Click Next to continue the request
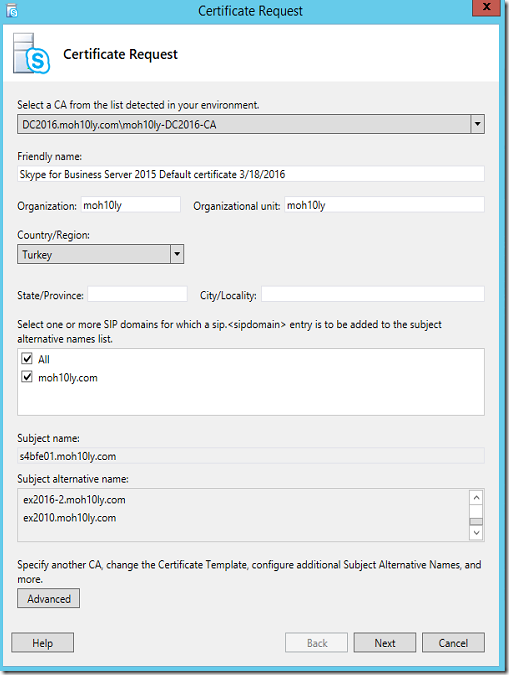Viewport: 509px width, 675px height. coord(385,643)
